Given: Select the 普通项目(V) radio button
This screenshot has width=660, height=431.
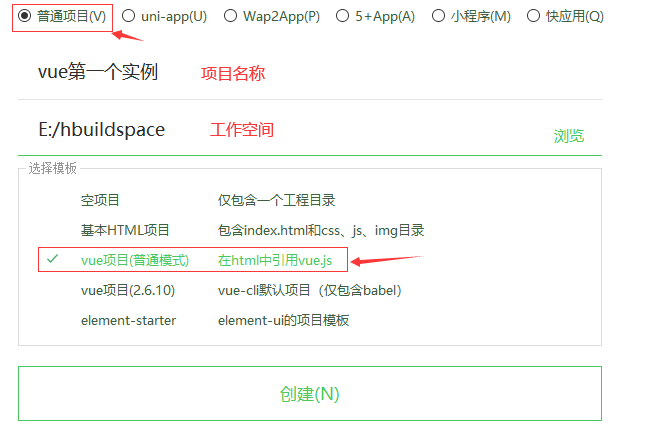Looking at the screenshot, I should (25, 16).
